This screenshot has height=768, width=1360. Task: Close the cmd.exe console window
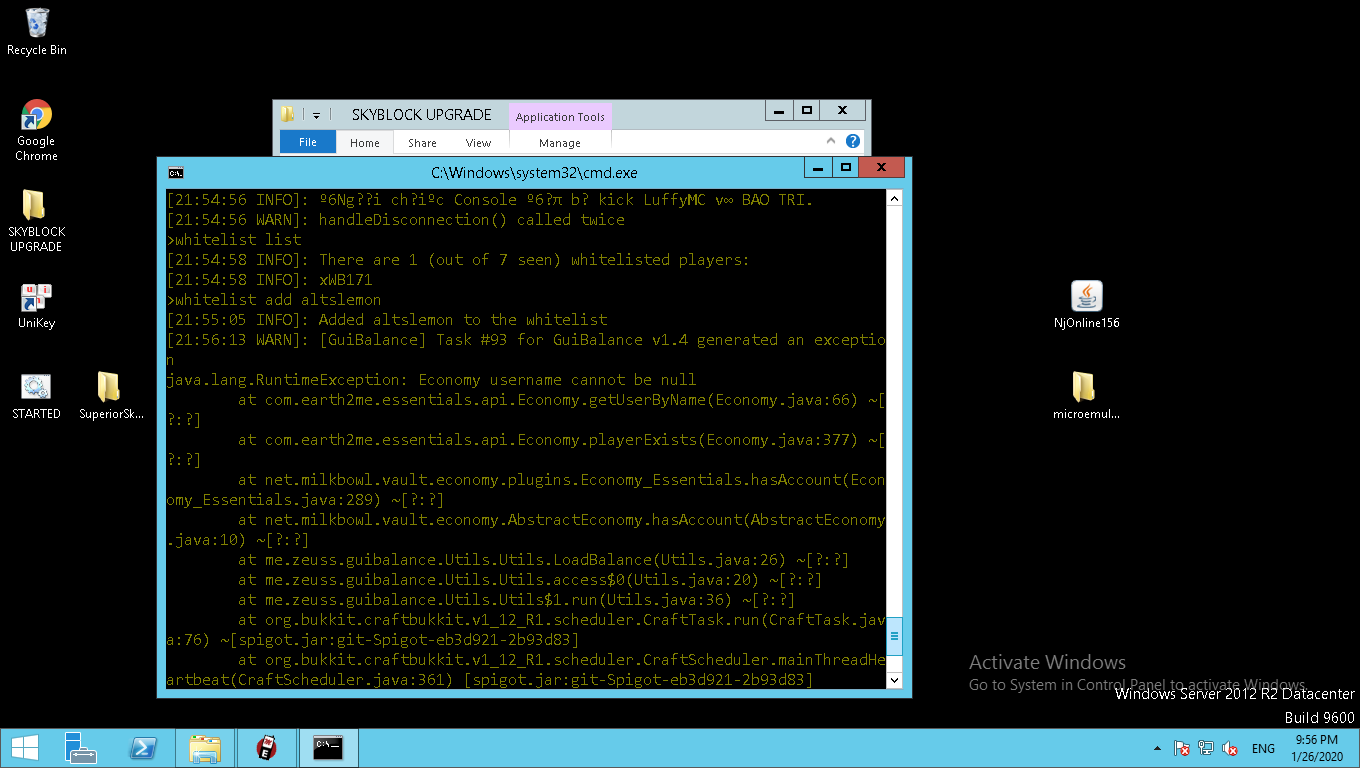coord(883,168)
